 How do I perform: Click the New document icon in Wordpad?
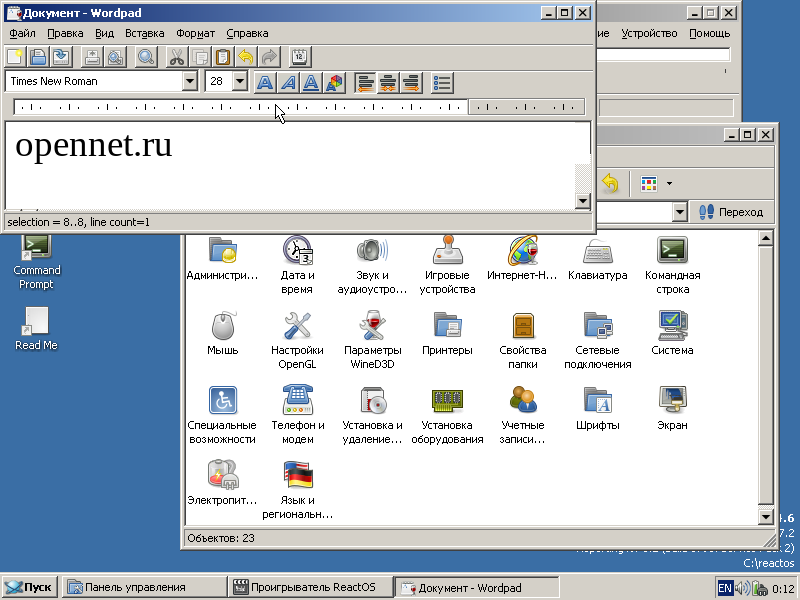pos(16,57)
